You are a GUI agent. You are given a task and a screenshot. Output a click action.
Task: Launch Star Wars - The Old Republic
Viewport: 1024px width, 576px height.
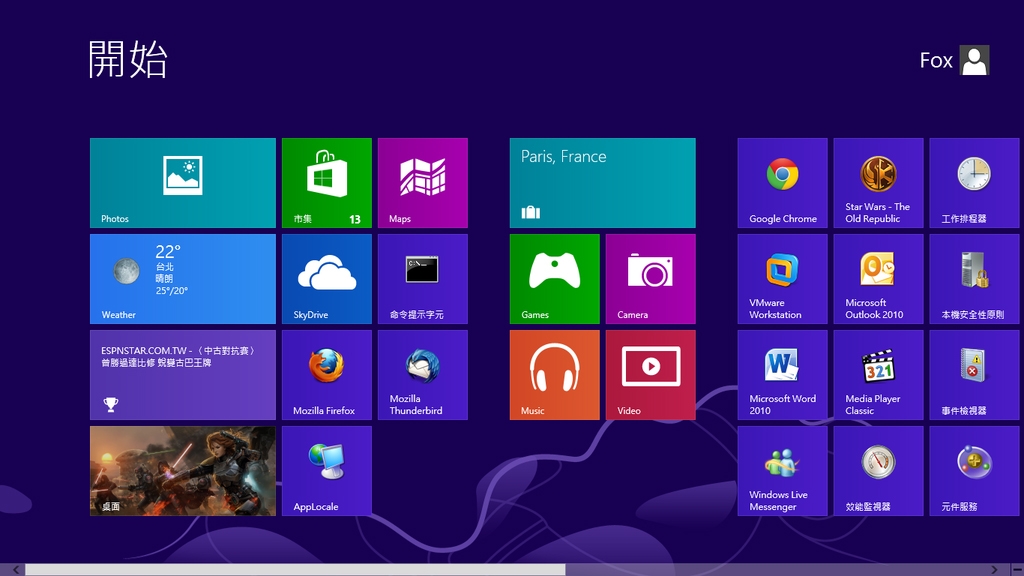click(878, 183)
